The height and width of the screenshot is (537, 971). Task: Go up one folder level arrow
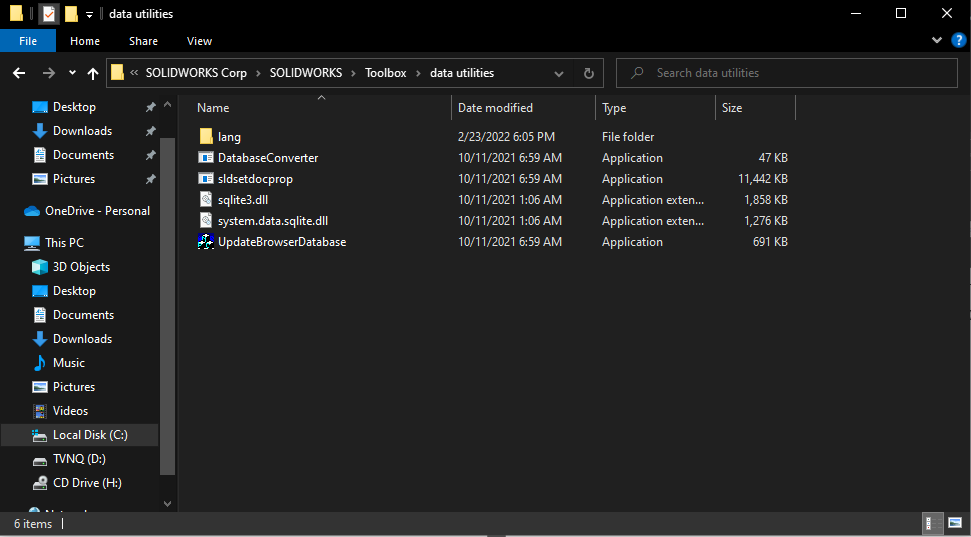point(93,73)
